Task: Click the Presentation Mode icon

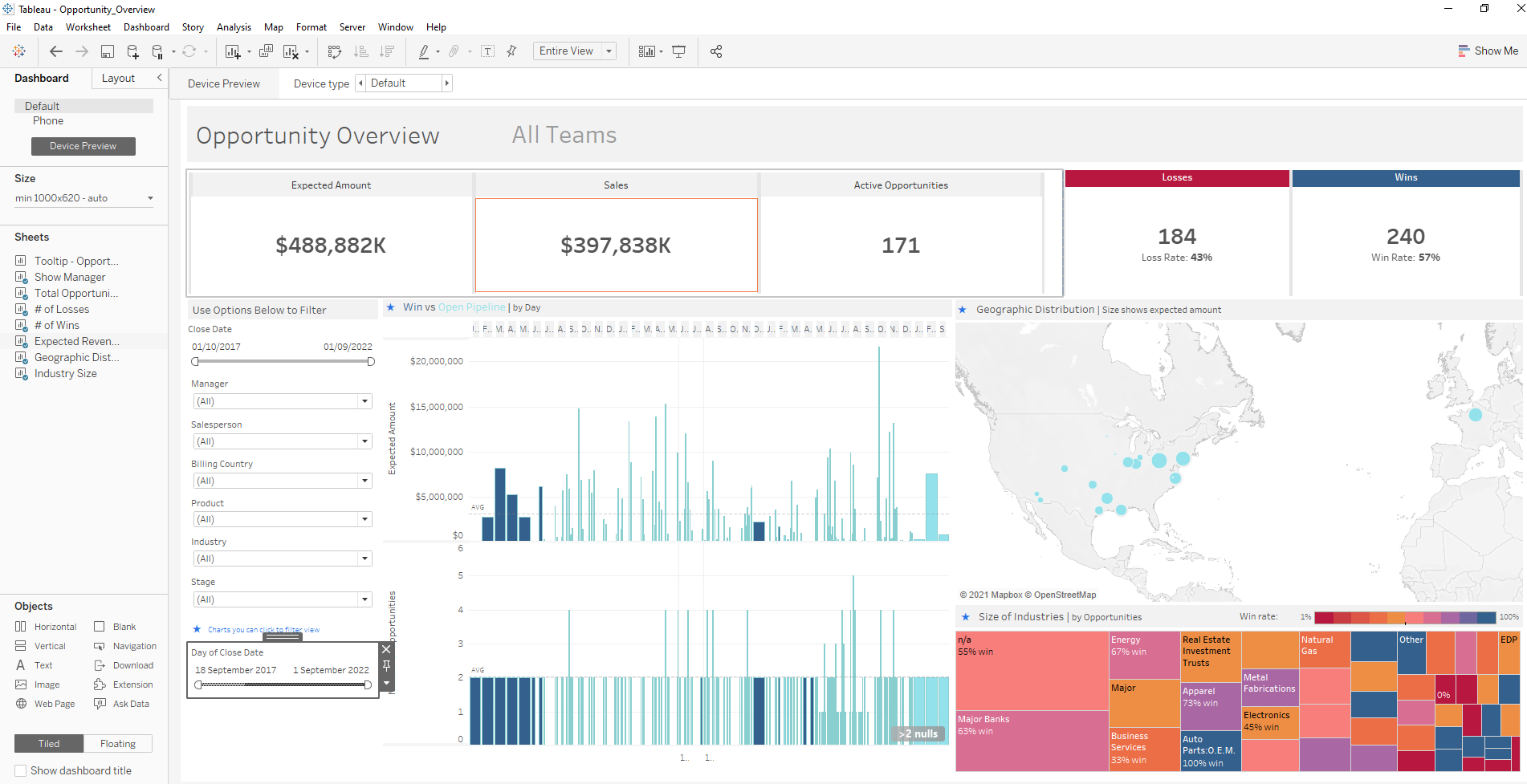Action: [x=678, y=51]
